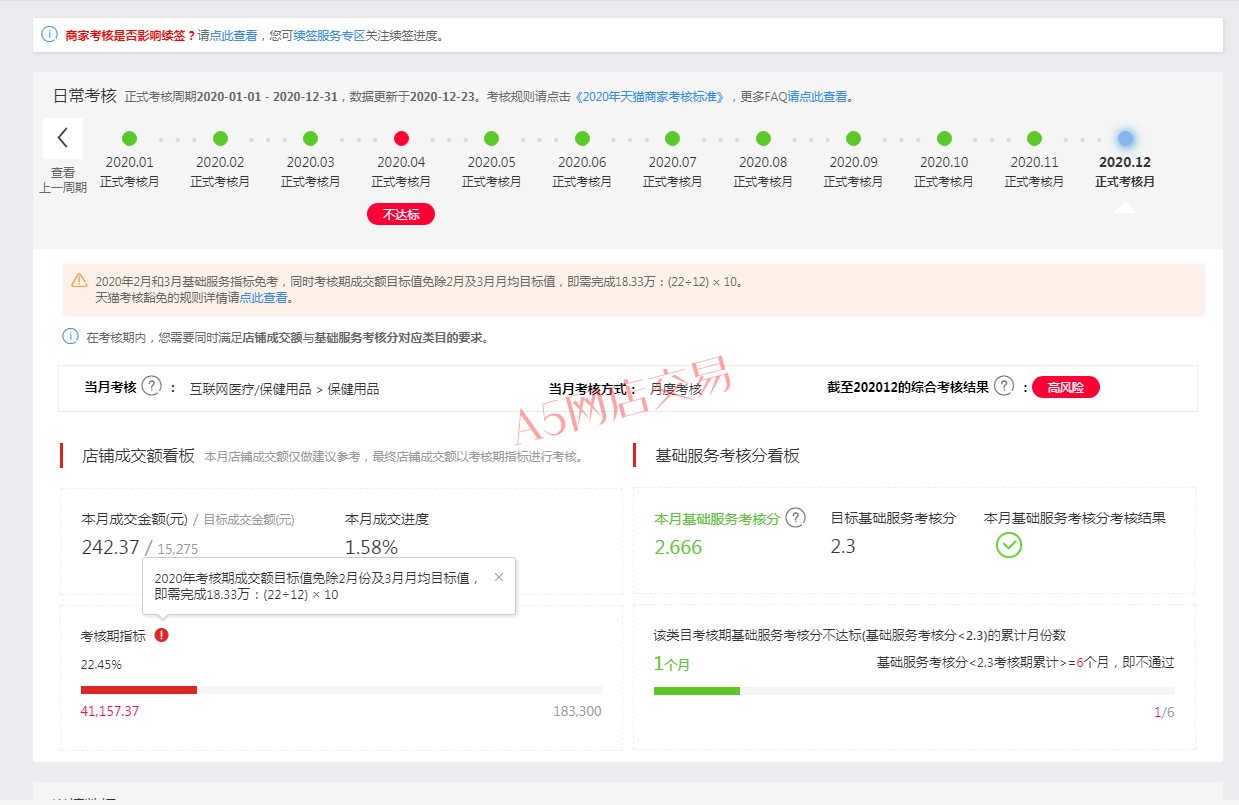Click the green service score progress bar
1239x805 pixels.
[x=696, y=691]
